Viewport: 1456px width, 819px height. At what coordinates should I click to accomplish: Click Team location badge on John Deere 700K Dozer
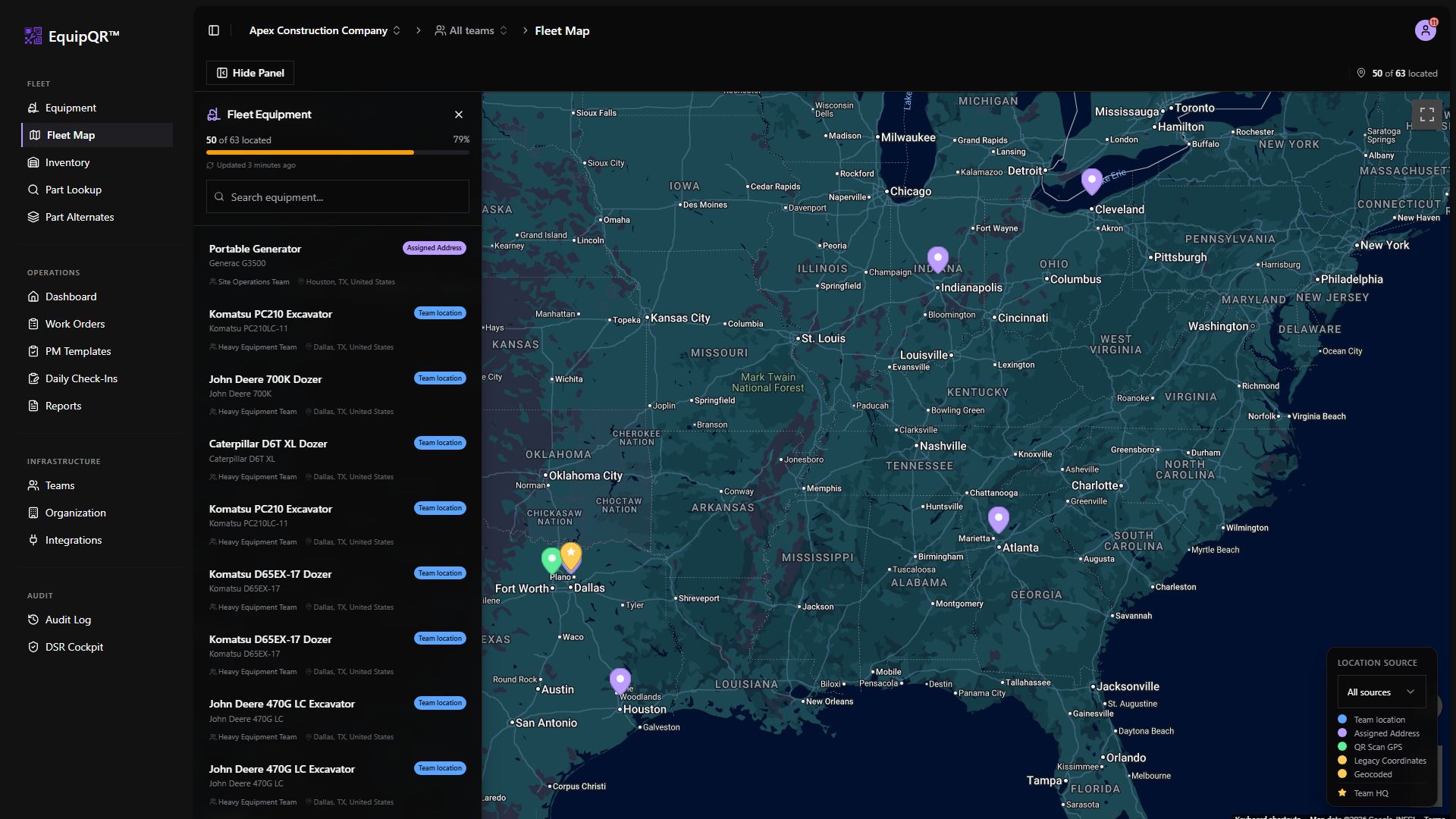tap(440, 378)
